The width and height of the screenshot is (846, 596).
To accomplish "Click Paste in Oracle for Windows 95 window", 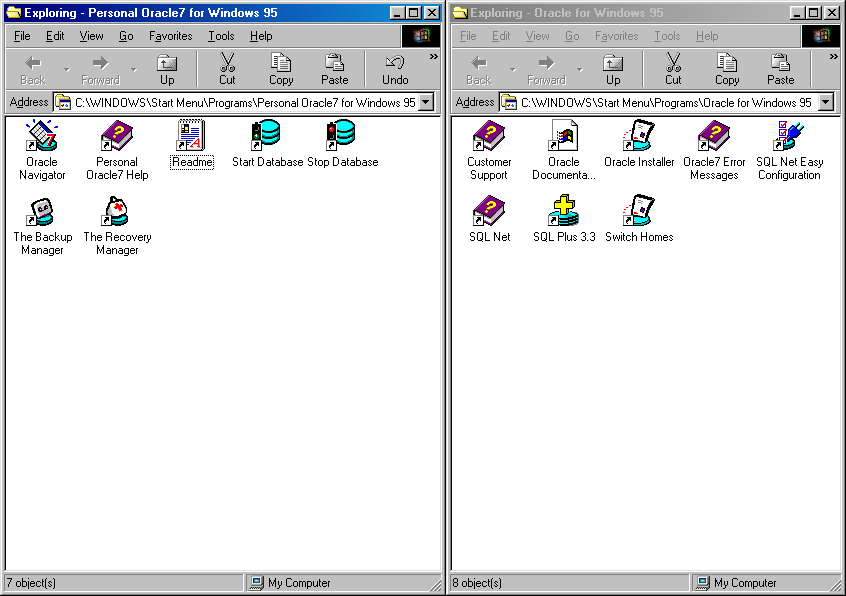I will click(x=780, y=70).
